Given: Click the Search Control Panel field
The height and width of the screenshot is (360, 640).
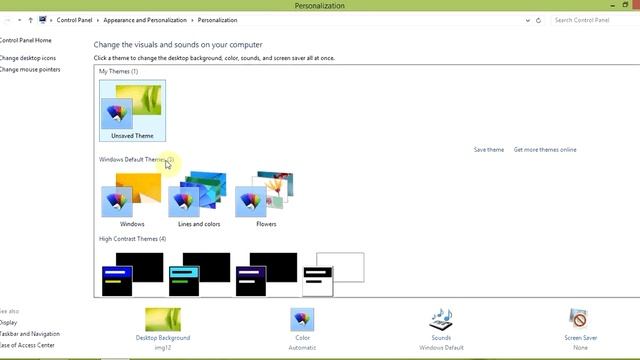Looking at the screenshot, I should click(595, 20).
